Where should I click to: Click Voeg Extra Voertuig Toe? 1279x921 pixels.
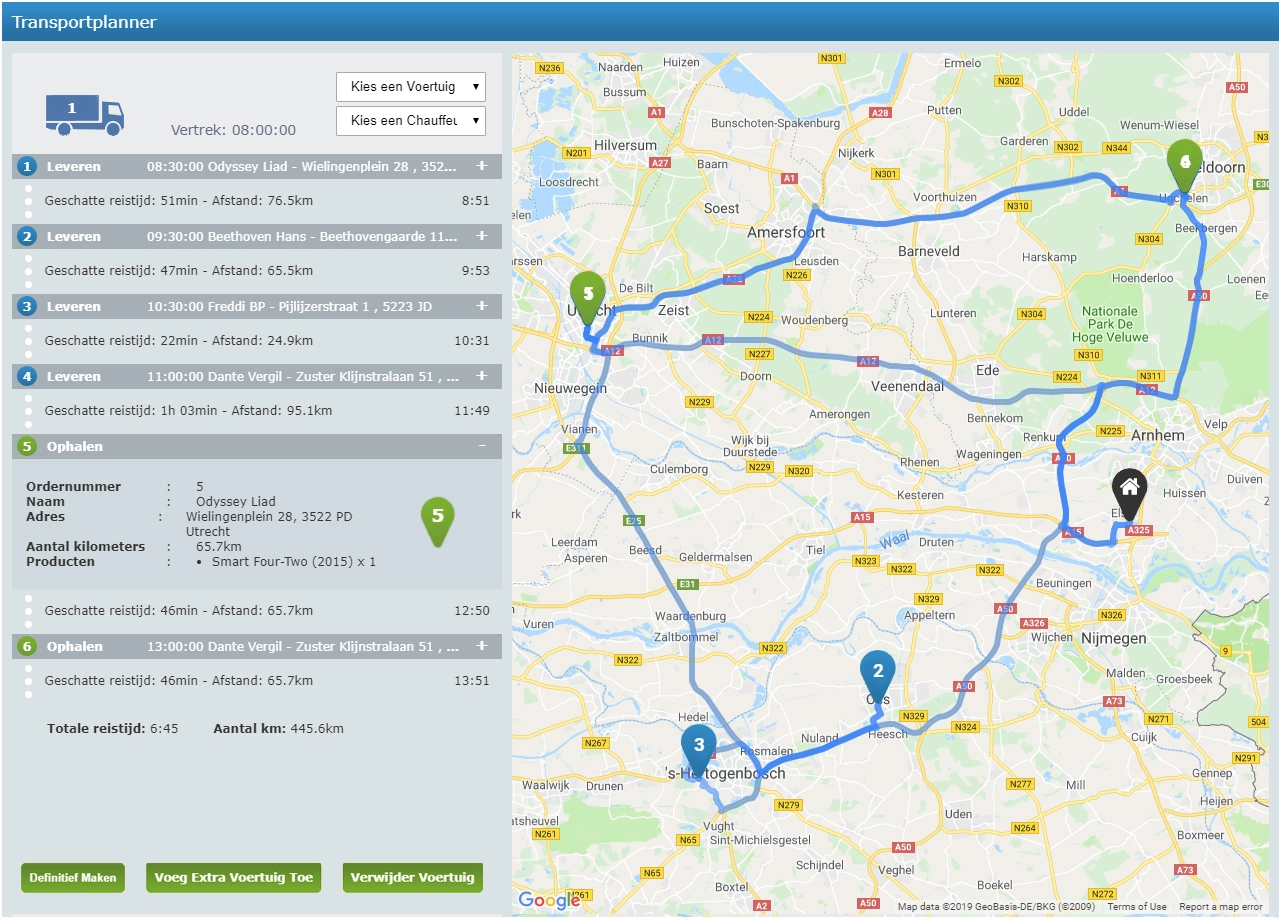233,877
